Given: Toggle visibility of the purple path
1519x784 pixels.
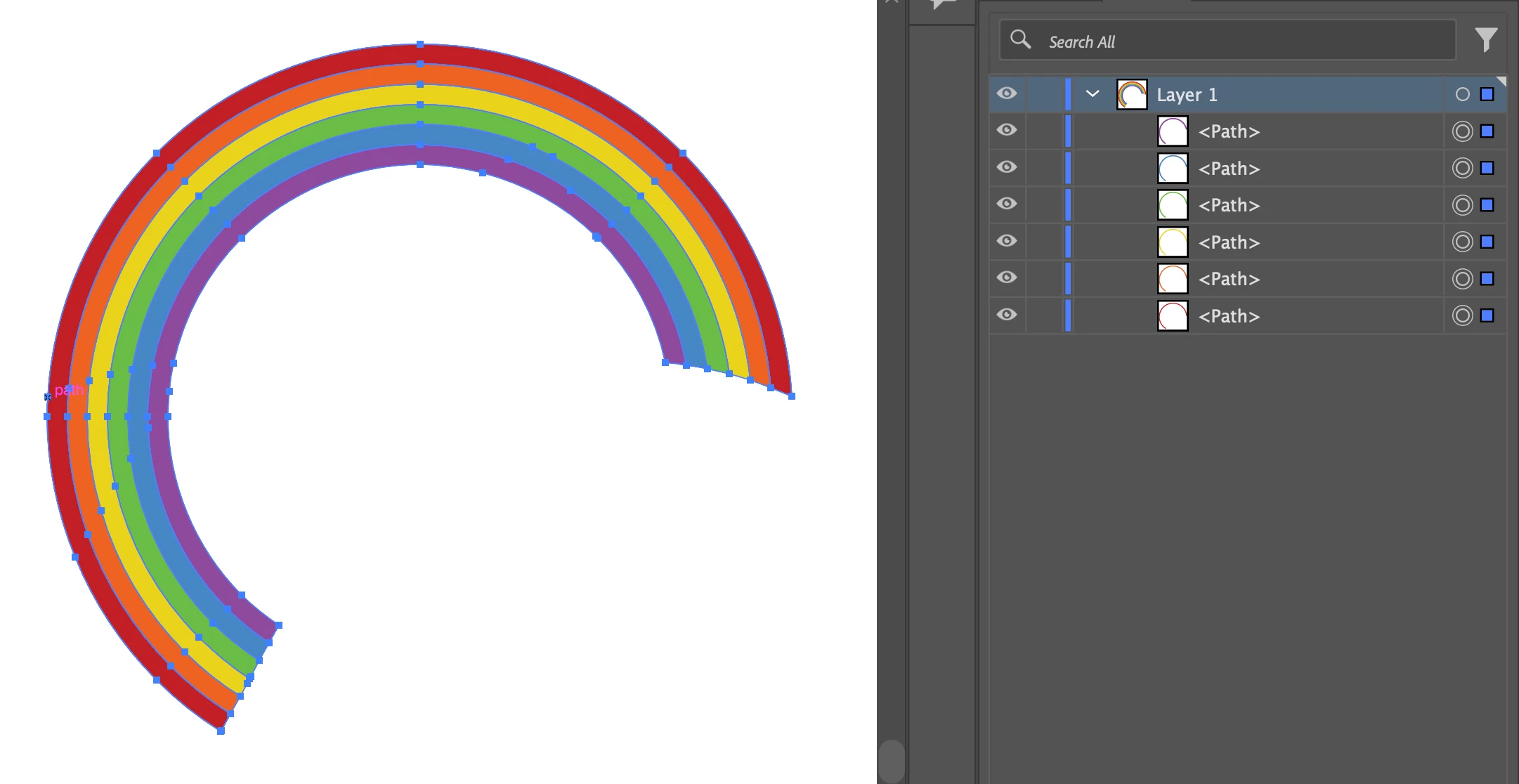Looking at the screenshot, I should (1007, 130).
